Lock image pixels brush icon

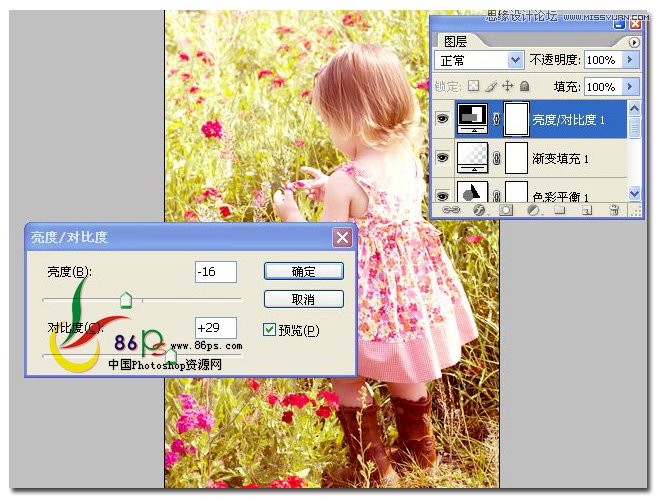[x=491, y=86]
